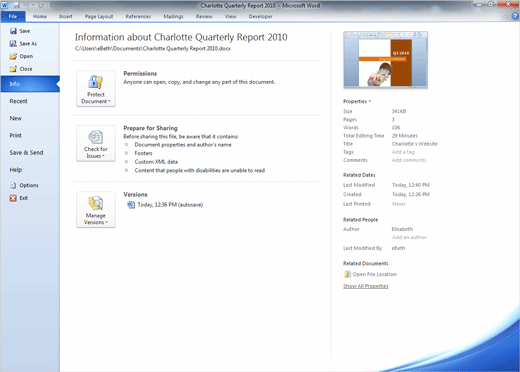Click the Open folder icon

[13, 56]
